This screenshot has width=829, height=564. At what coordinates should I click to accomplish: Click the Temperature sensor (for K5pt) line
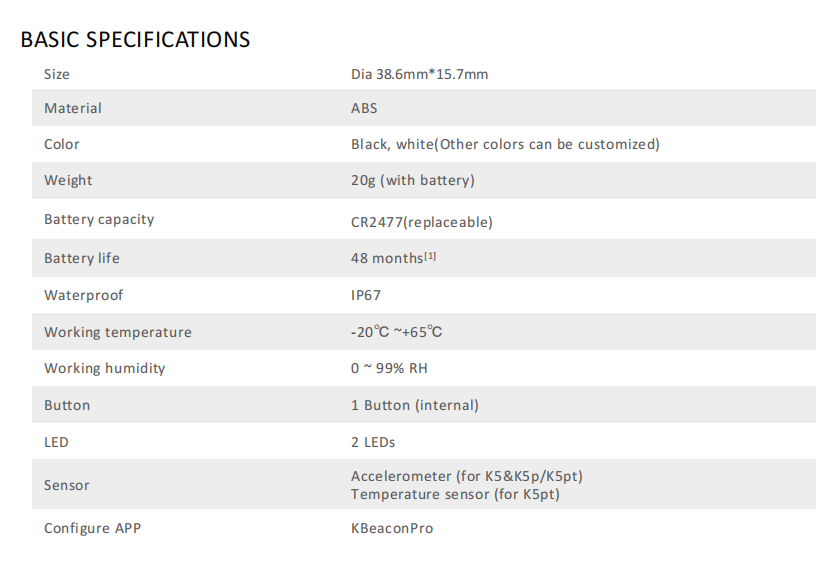click(x=455, y=494)
